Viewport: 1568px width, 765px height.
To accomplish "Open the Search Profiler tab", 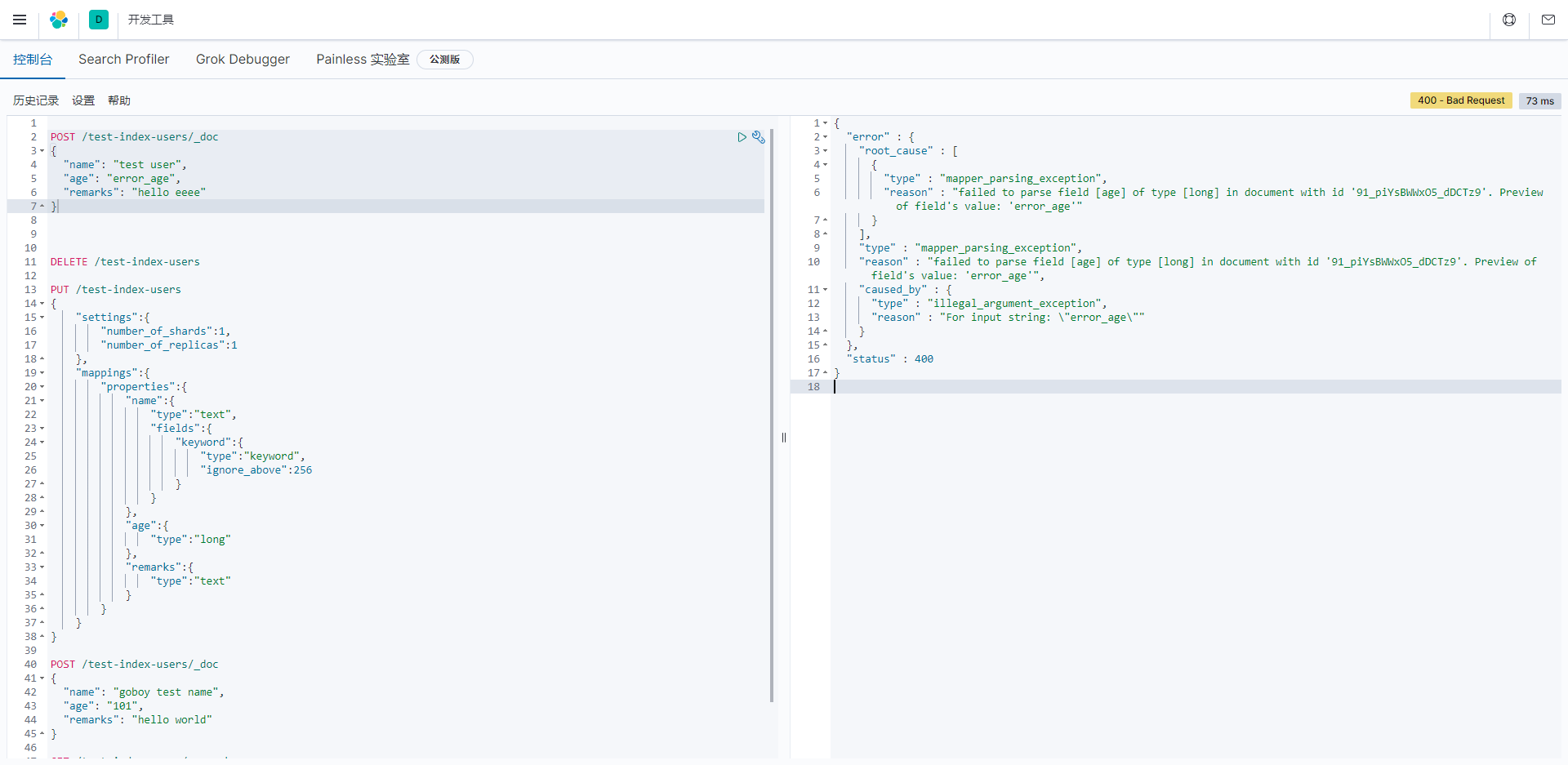I will [124, 60].
